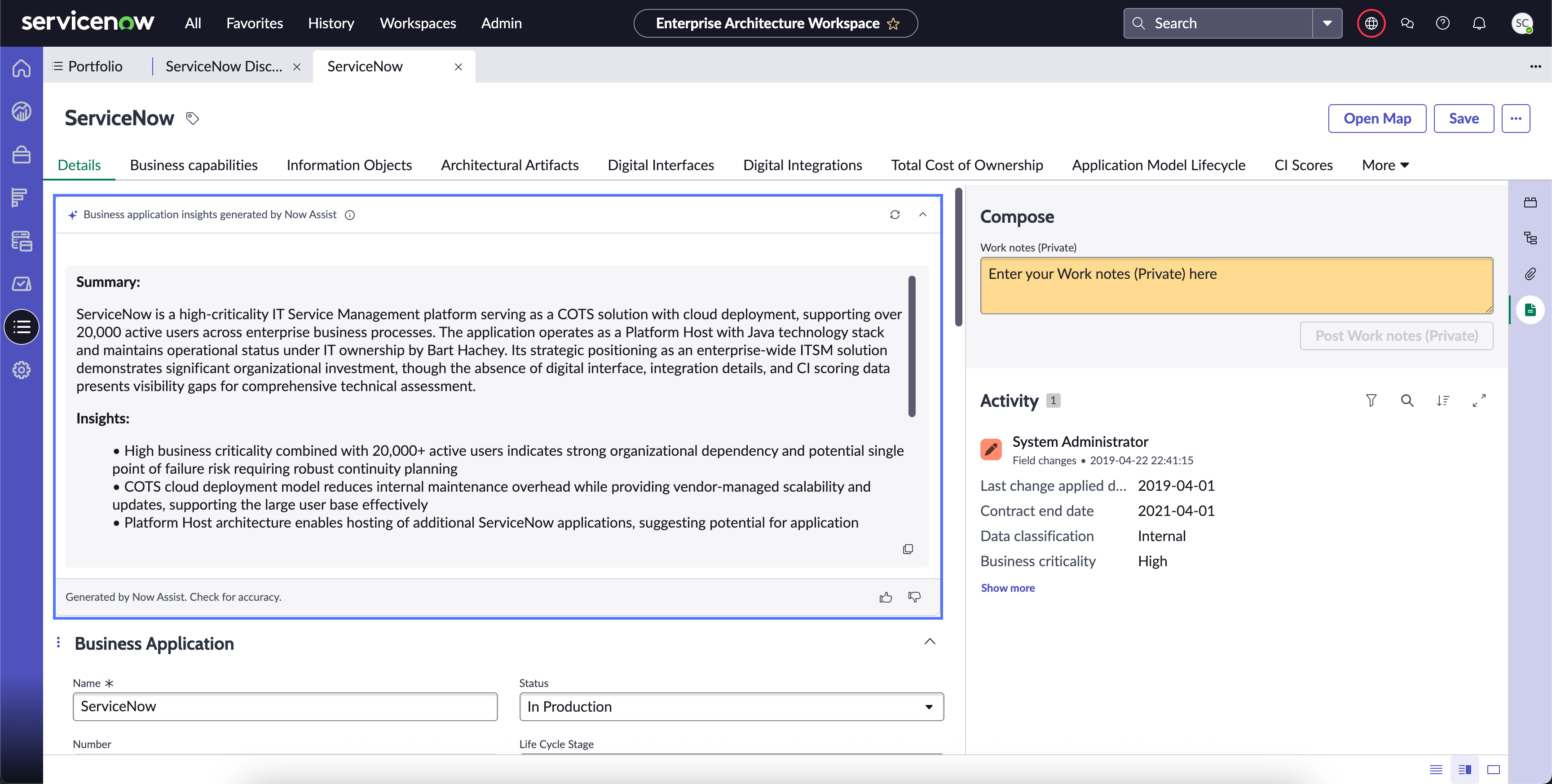Switch to split-pane layout view
Viewport: 1552px width, 784px height.
1465,770
